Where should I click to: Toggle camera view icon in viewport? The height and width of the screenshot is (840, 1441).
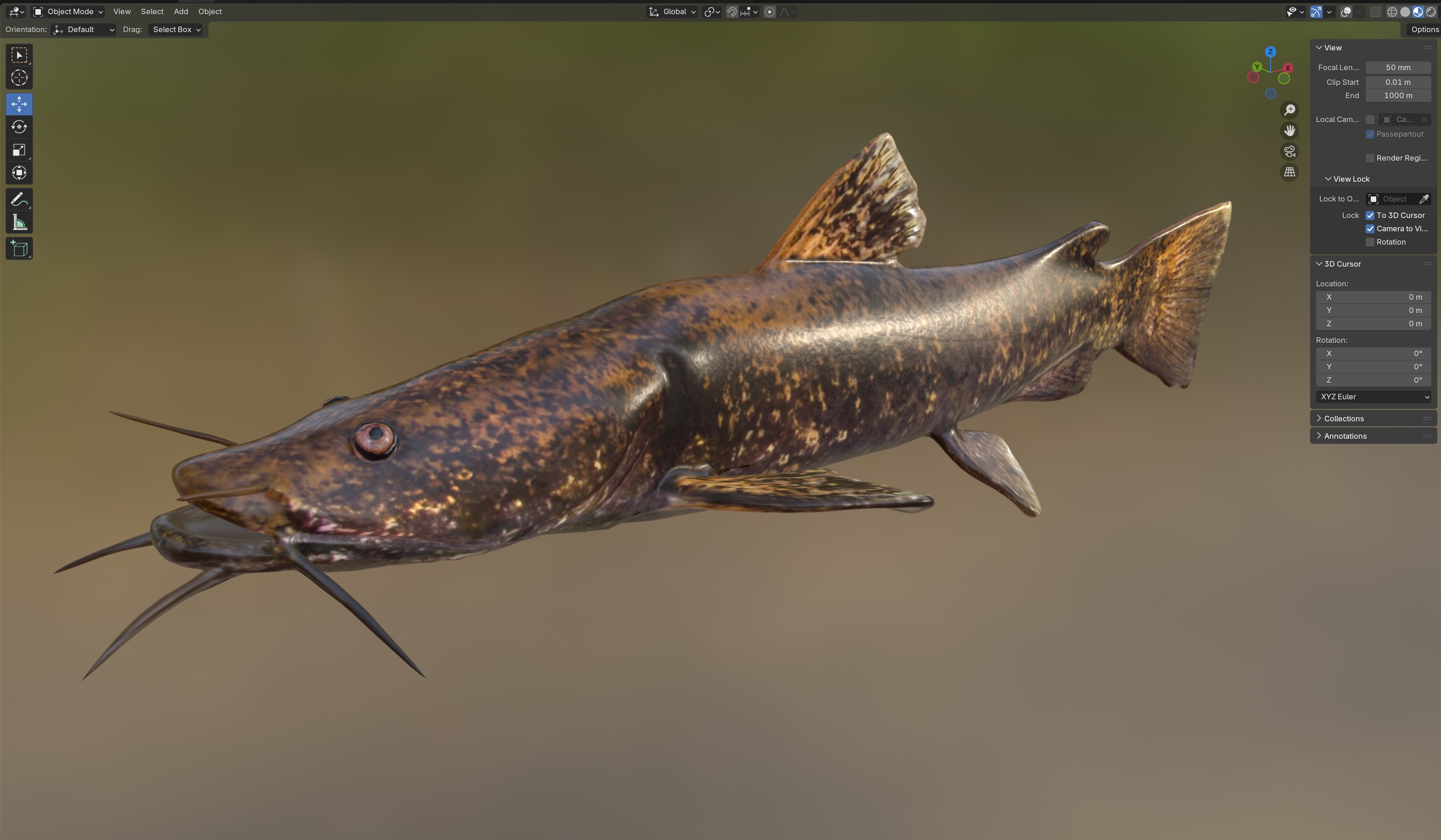1289,151
